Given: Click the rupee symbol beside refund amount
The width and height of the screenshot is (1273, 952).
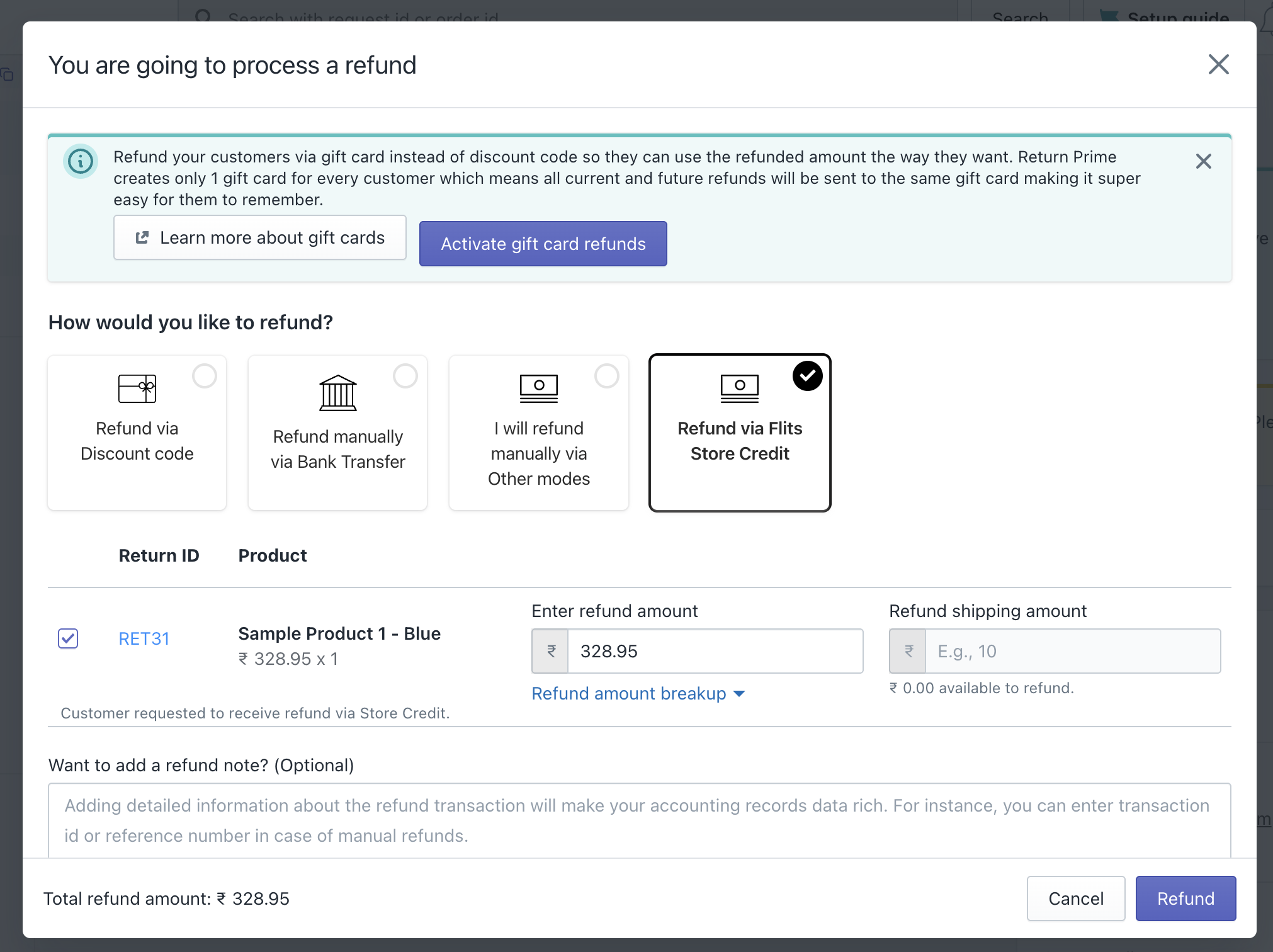Looking at the screenshot, I should (x=551, y=651).
